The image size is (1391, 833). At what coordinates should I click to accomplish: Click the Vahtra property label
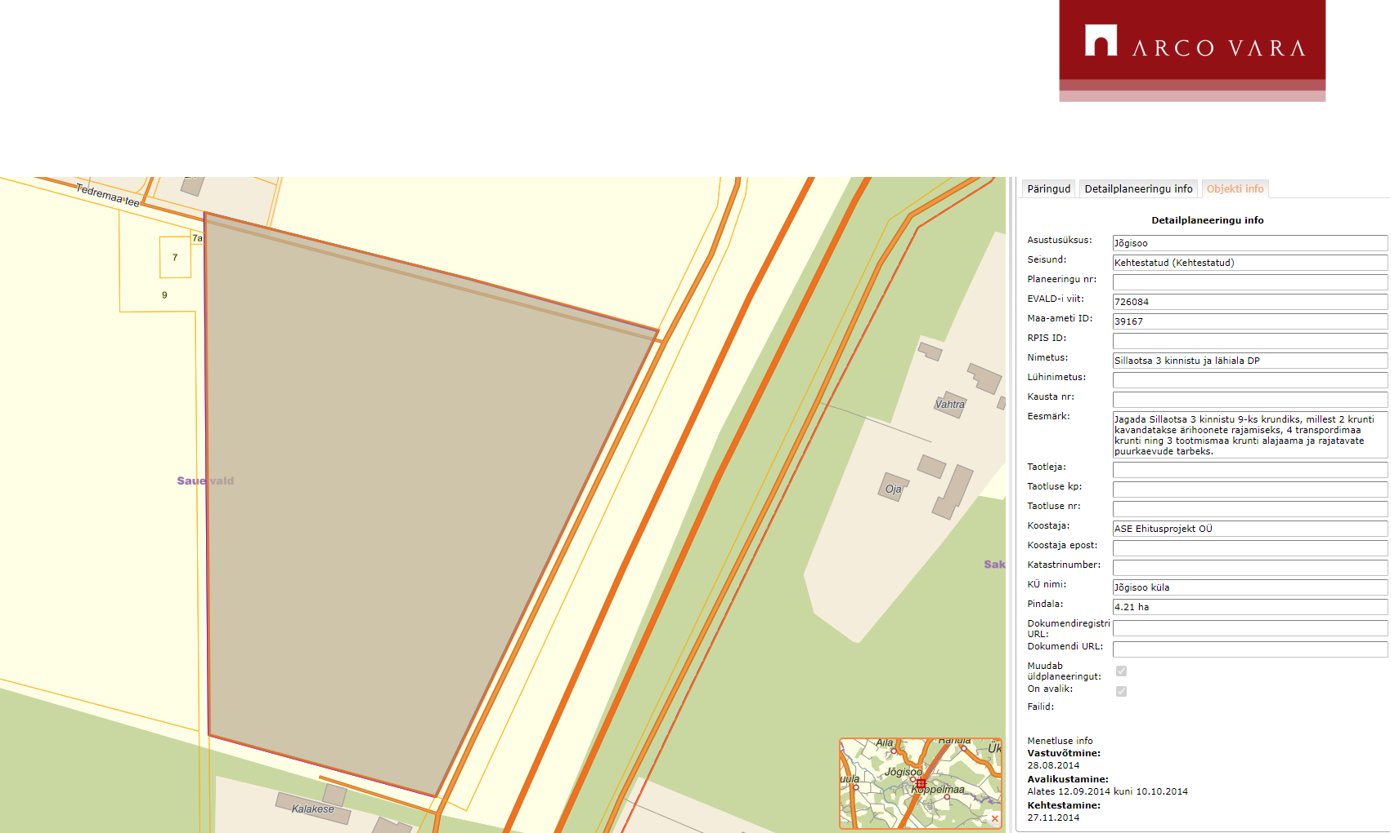950,405
